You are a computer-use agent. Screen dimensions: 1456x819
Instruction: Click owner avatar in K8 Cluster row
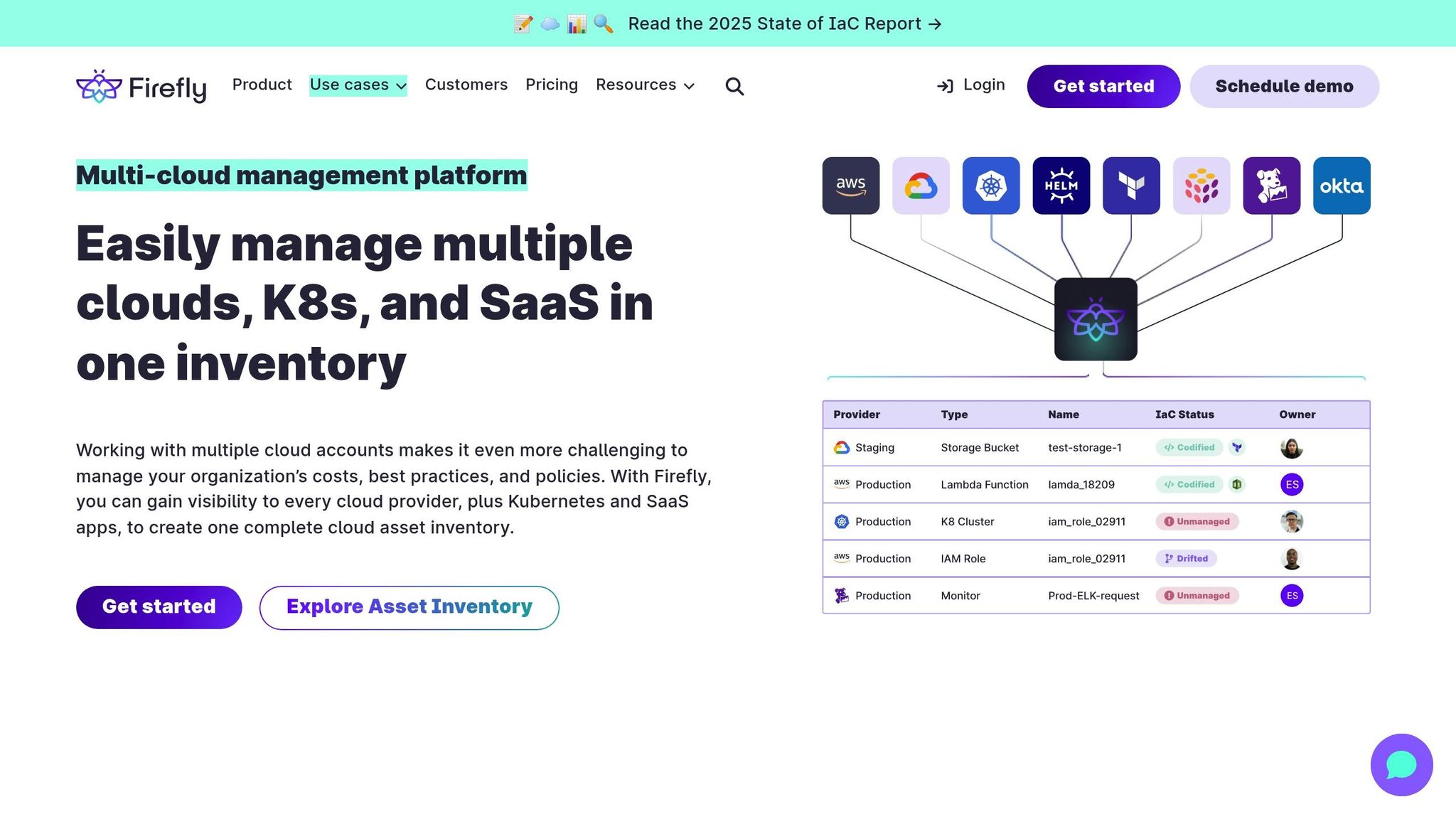point(1292,522)
